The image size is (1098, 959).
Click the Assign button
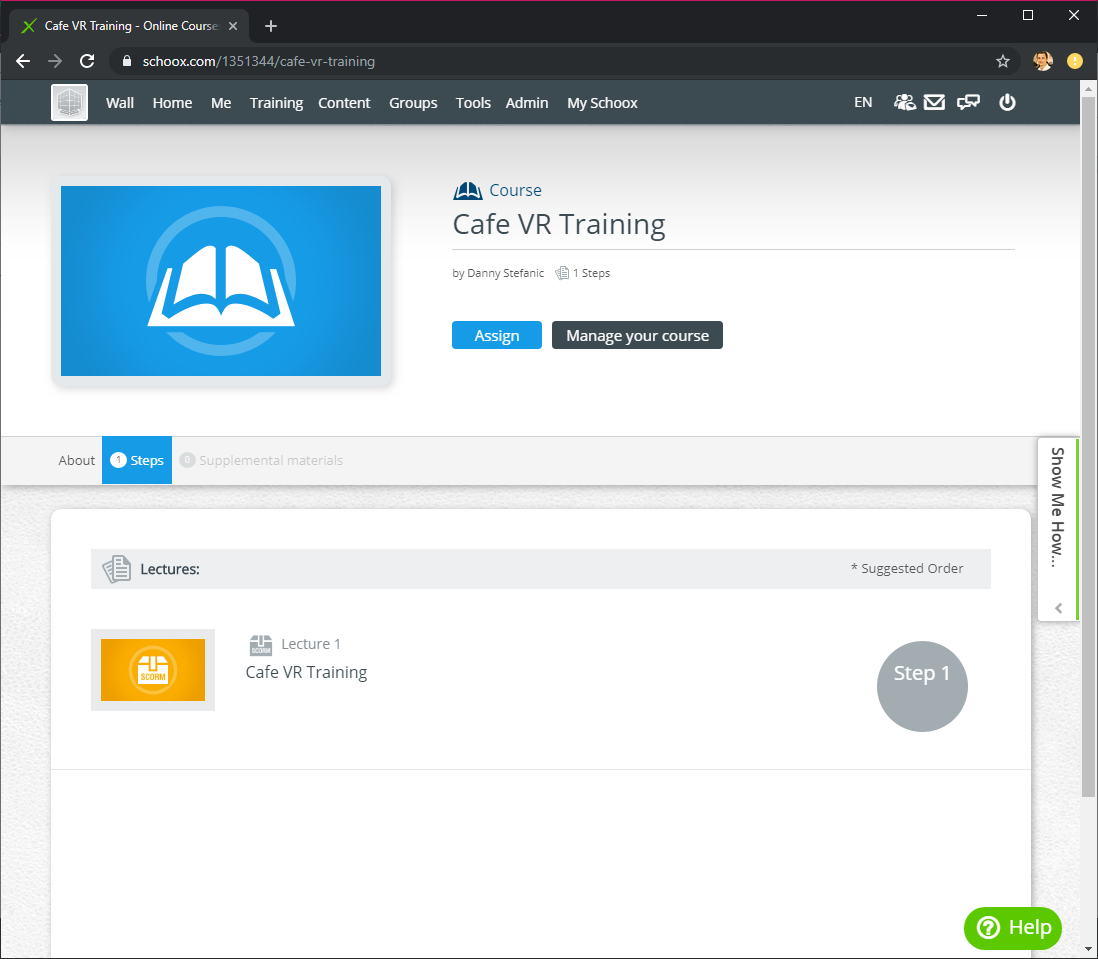pos(496,335)
